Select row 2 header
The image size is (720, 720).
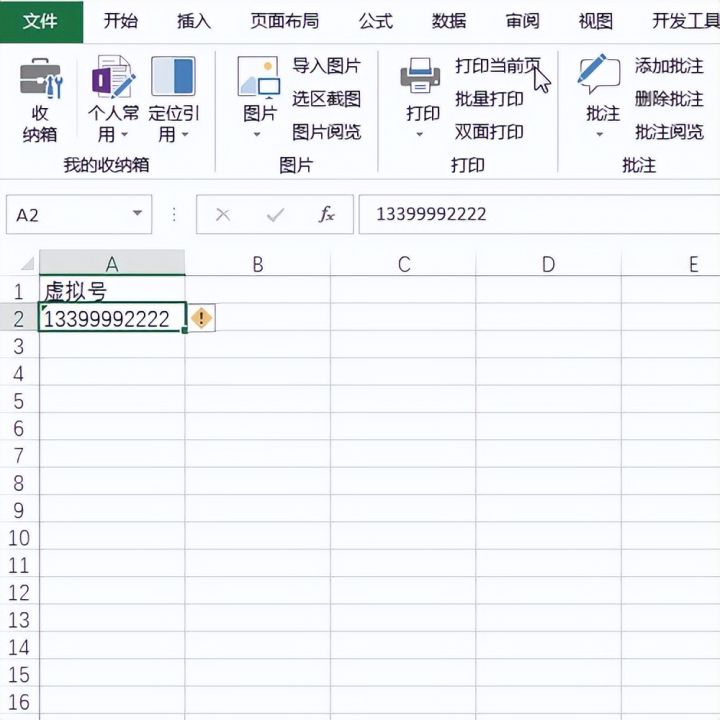pyautogui.click(x=19, y=318)
